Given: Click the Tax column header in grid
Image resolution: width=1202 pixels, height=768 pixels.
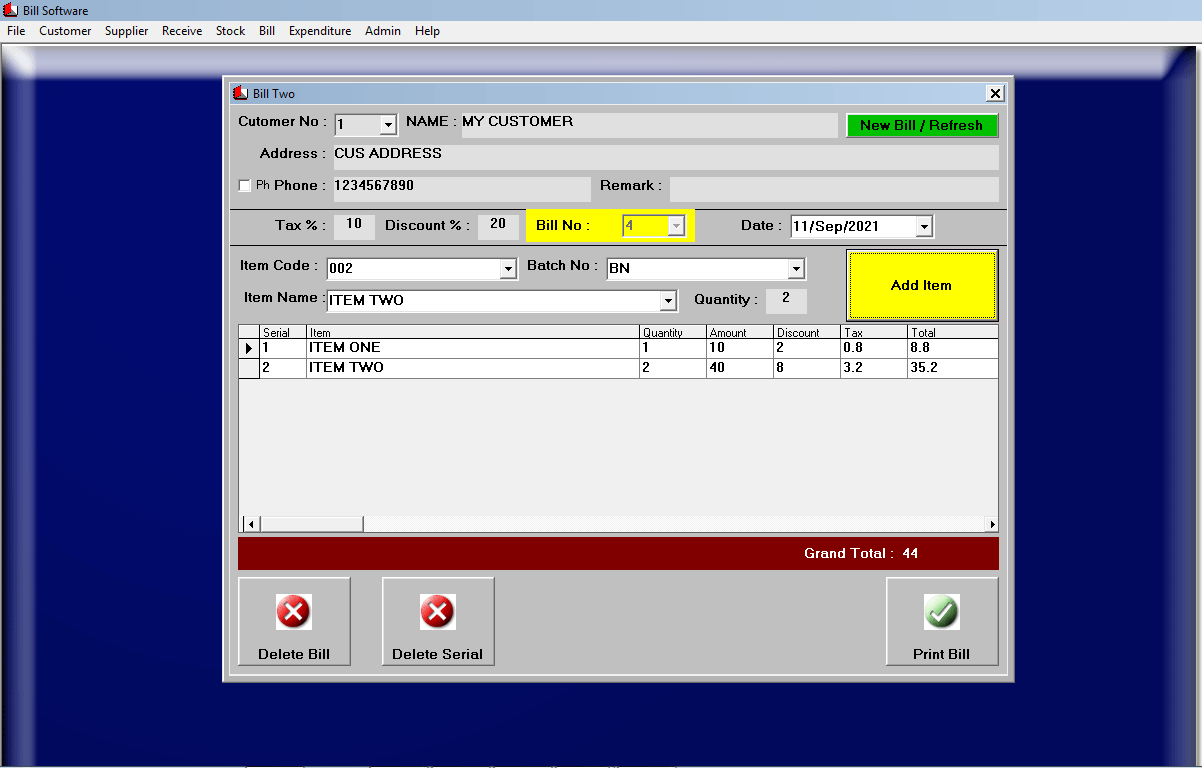Looking at the screenshot, I should coord(874,332).
